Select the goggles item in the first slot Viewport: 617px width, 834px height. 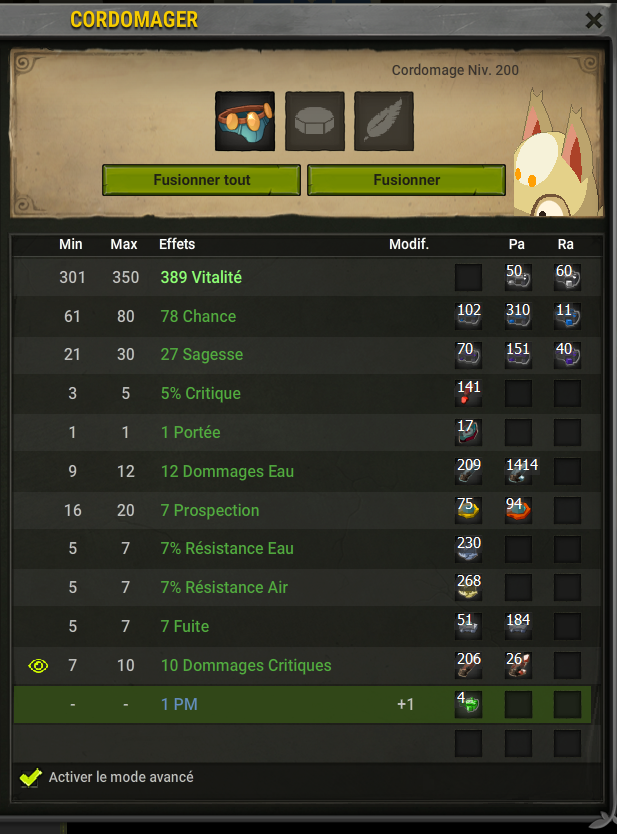(245, 121)
